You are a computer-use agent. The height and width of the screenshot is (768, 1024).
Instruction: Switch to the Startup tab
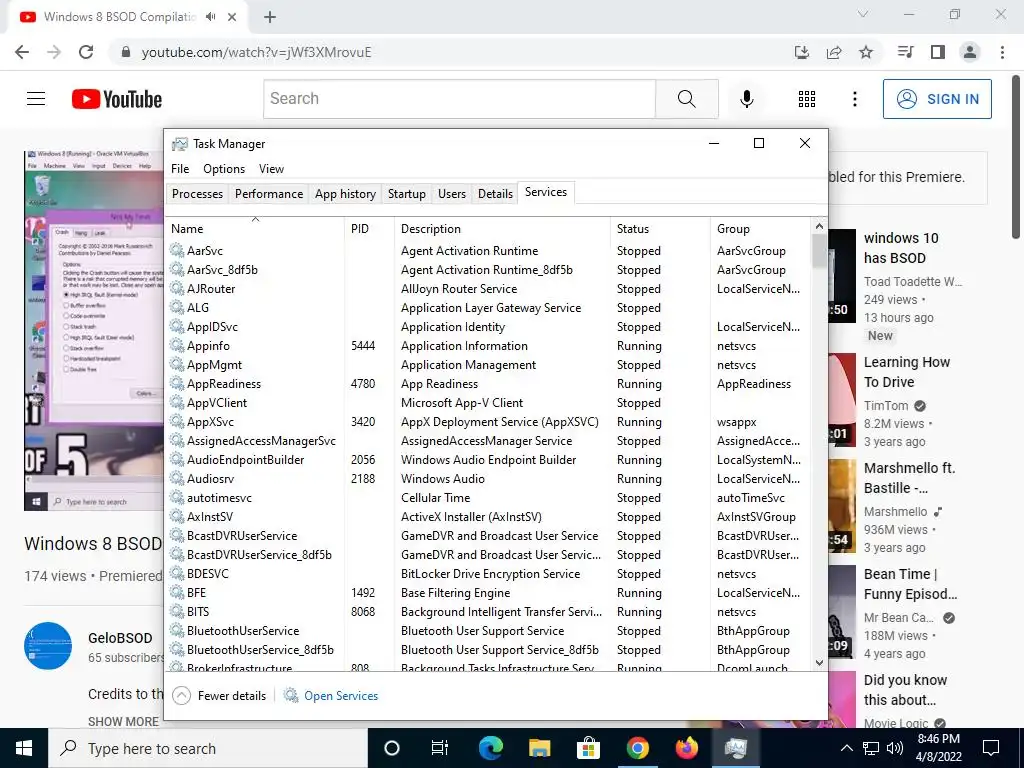407,194
